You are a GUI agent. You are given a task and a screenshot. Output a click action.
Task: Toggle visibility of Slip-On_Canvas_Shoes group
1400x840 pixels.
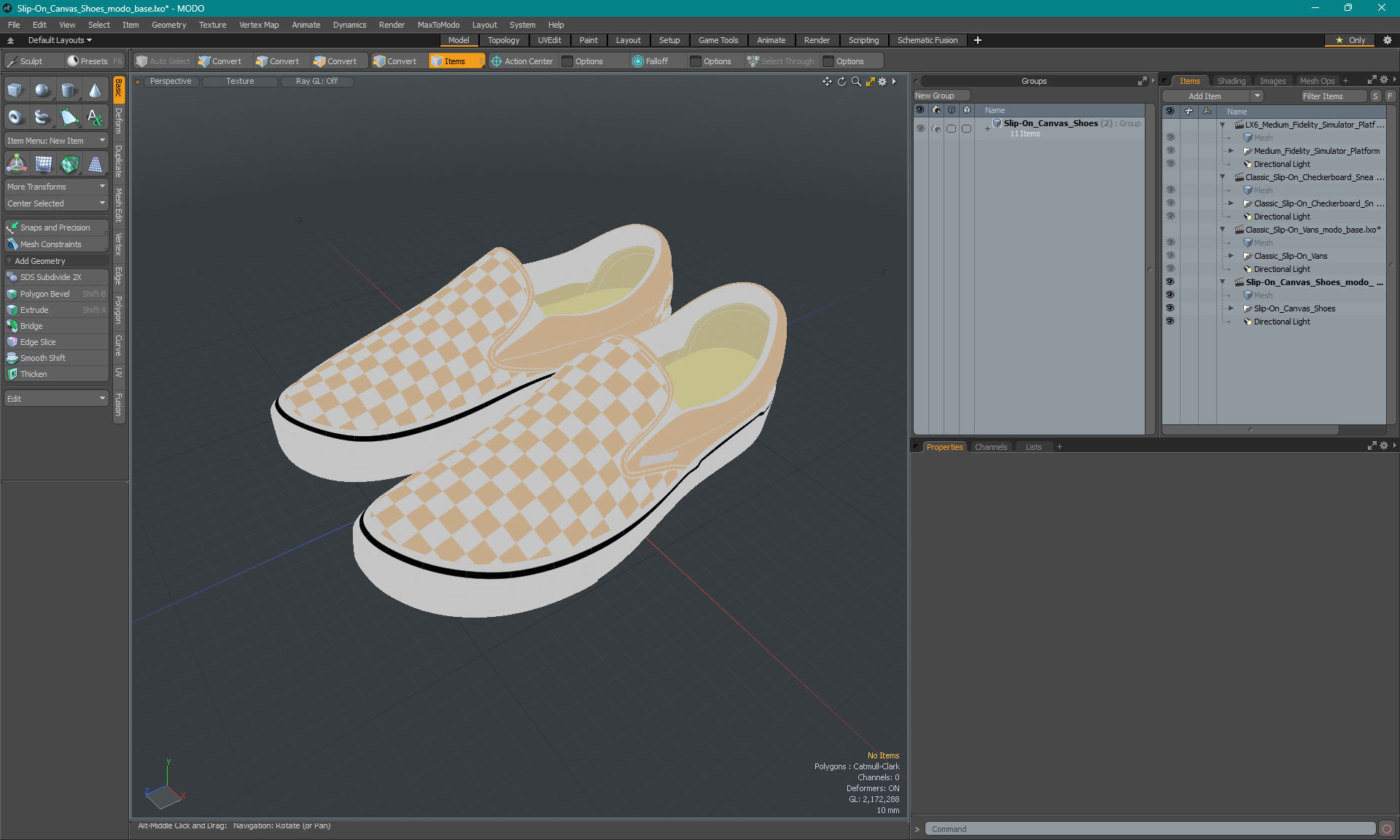pyautogui.click(x=920, y=128)
